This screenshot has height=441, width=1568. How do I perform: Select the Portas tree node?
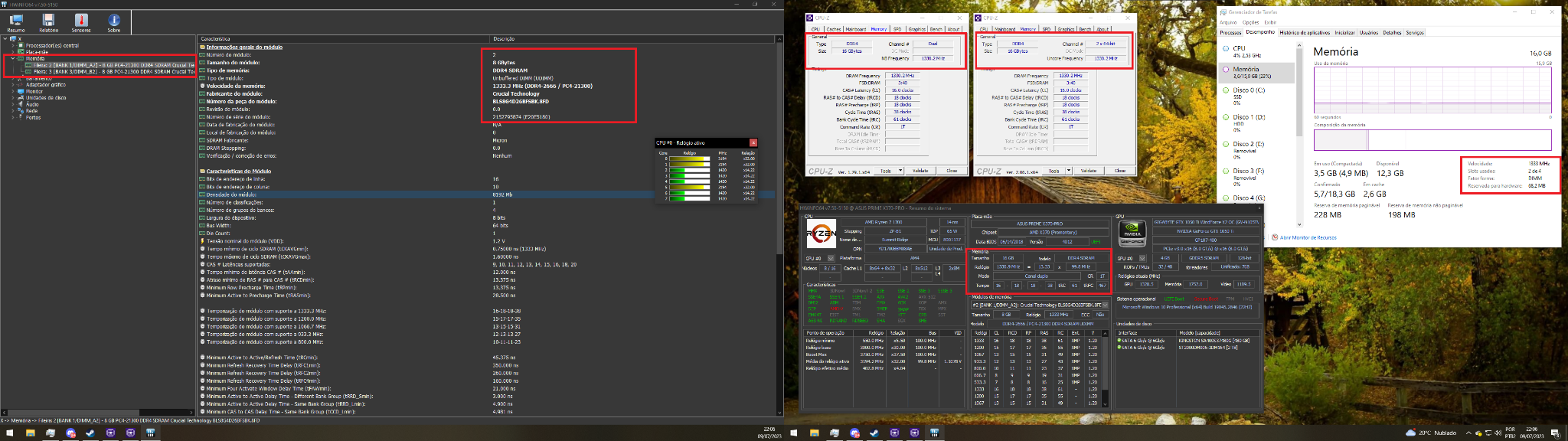coord(33,118)
